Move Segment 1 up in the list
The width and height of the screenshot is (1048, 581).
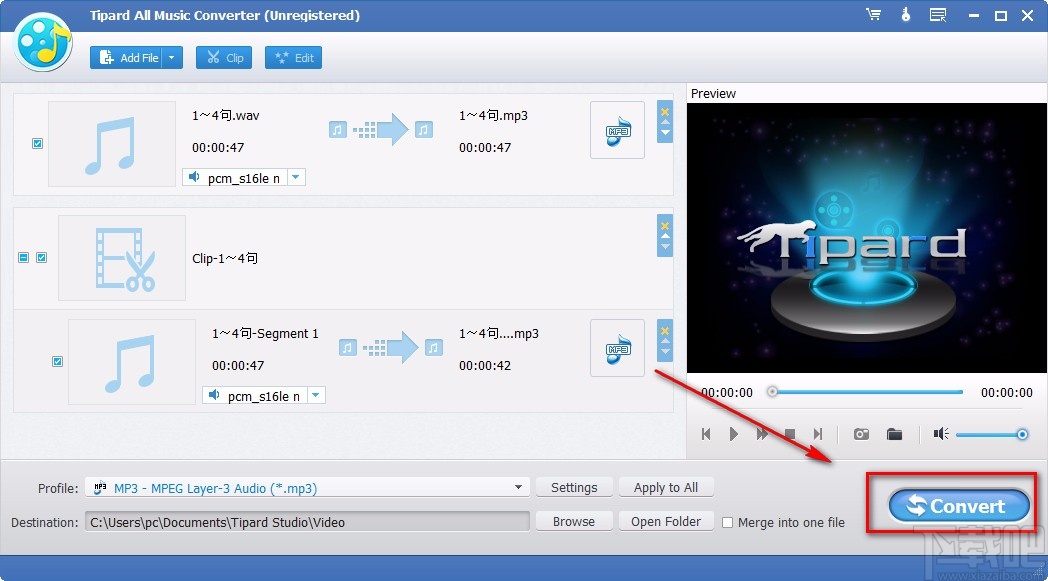[x=664, y=341]
